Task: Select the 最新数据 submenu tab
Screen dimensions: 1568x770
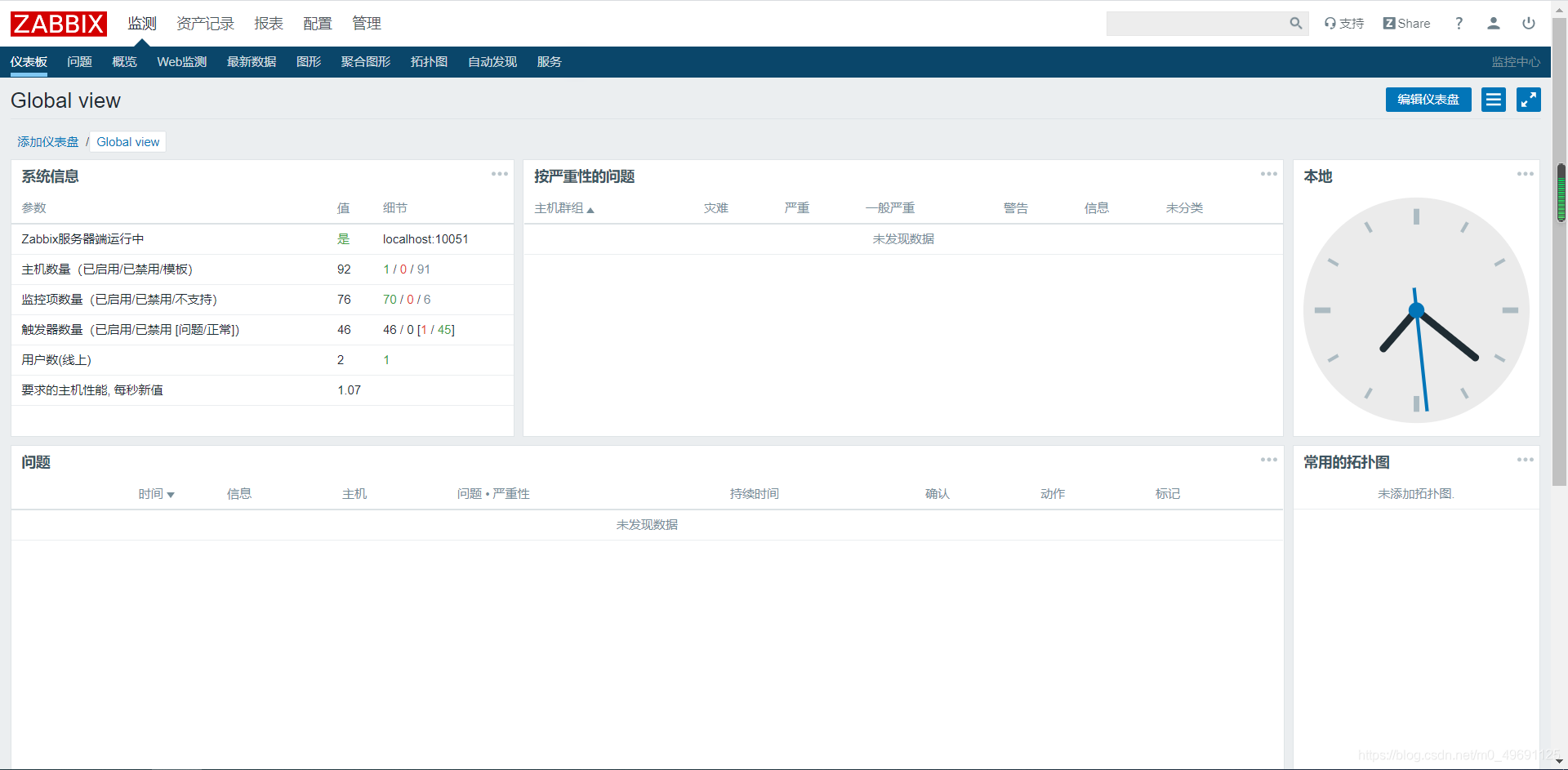Action: pos(252,62)
